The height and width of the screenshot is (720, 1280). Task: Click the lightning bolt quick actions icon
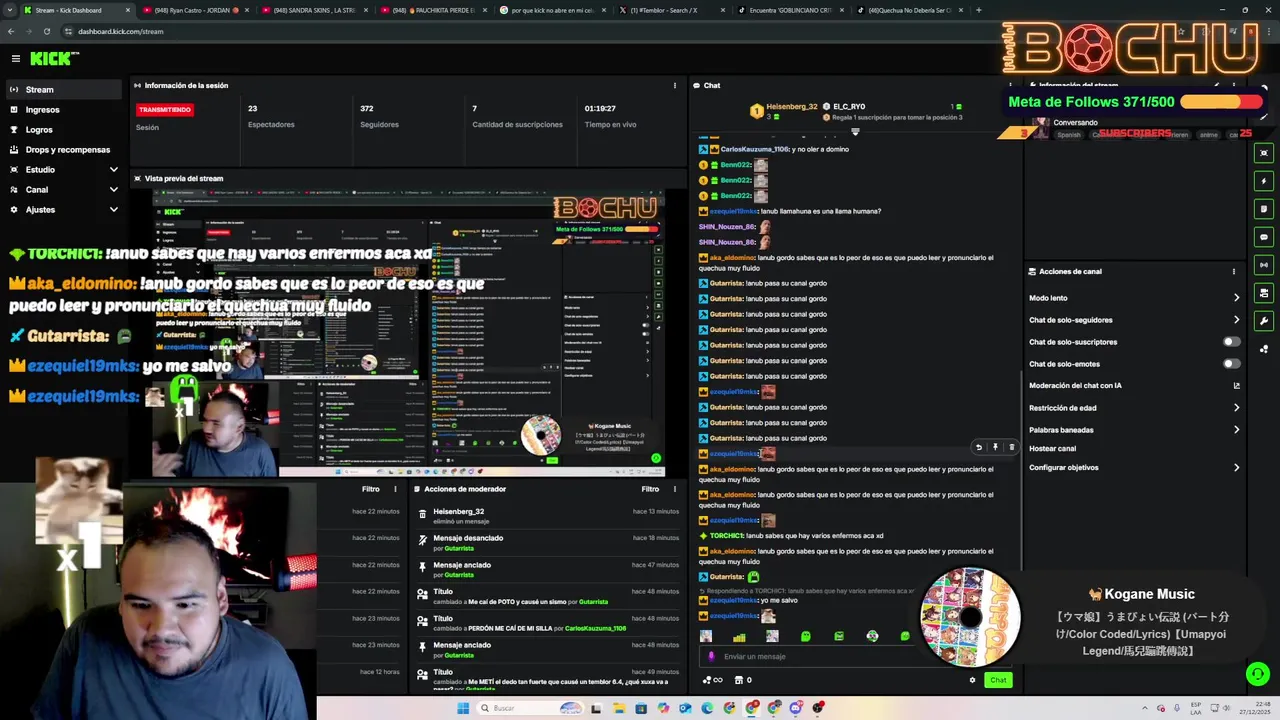[x=1264, y=181]
